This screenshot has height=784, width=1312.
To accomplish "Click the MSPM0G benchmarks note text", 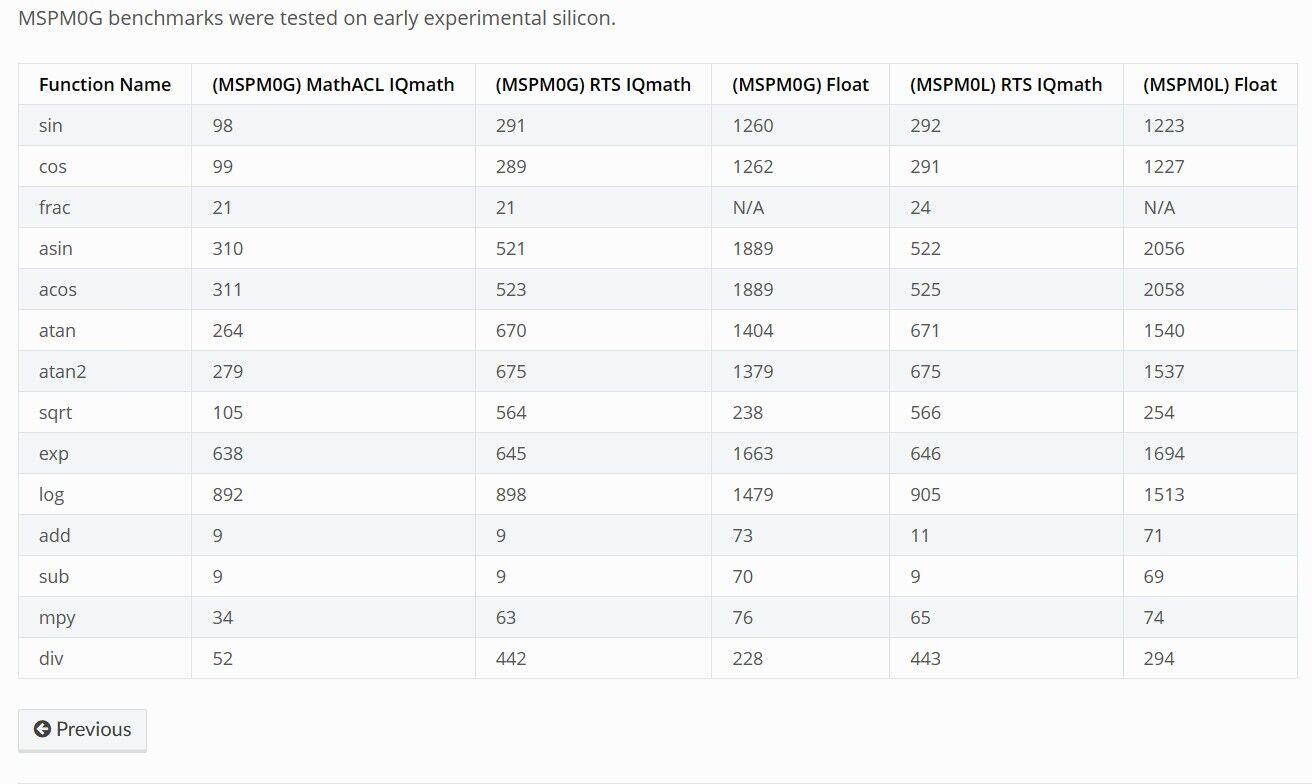I will pos(317,19).
